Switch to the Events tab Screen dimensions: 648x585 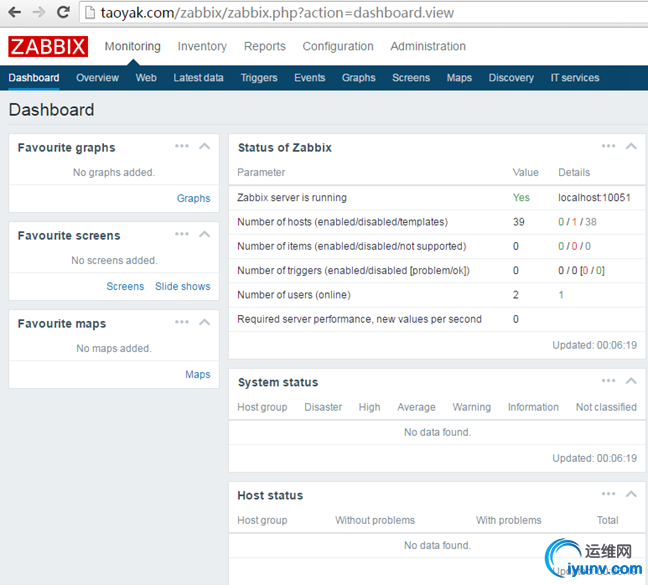tap(310, 78)
